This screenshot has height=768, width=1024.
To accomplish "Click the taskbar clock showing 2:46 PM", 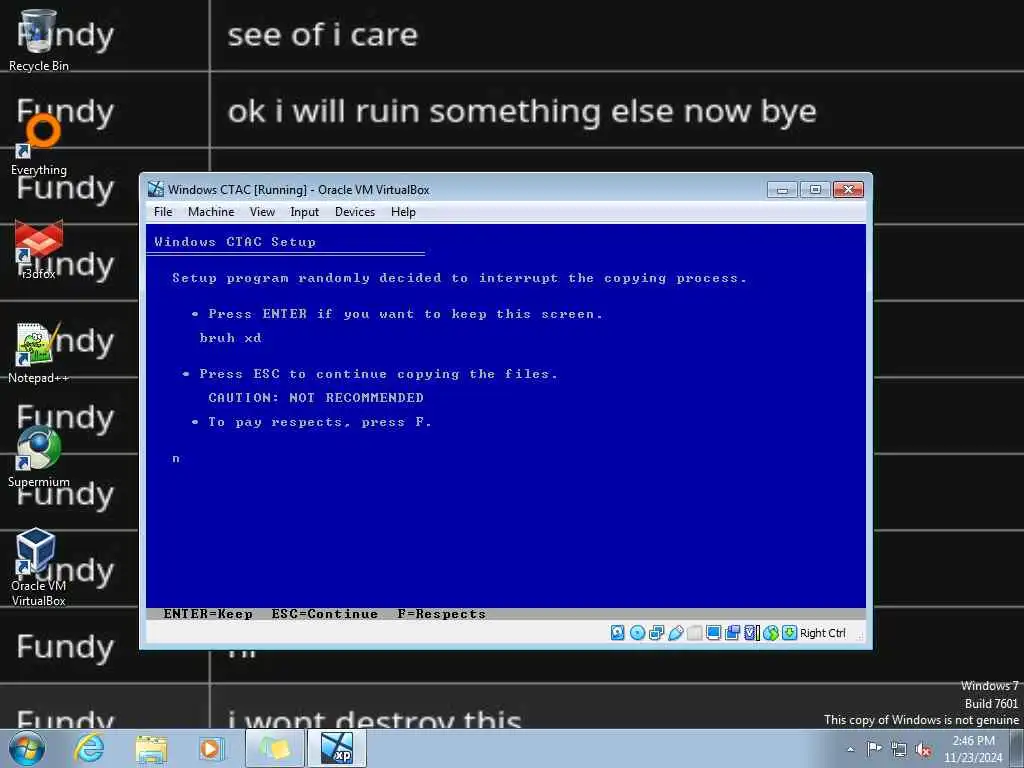I will pos(973,749).
